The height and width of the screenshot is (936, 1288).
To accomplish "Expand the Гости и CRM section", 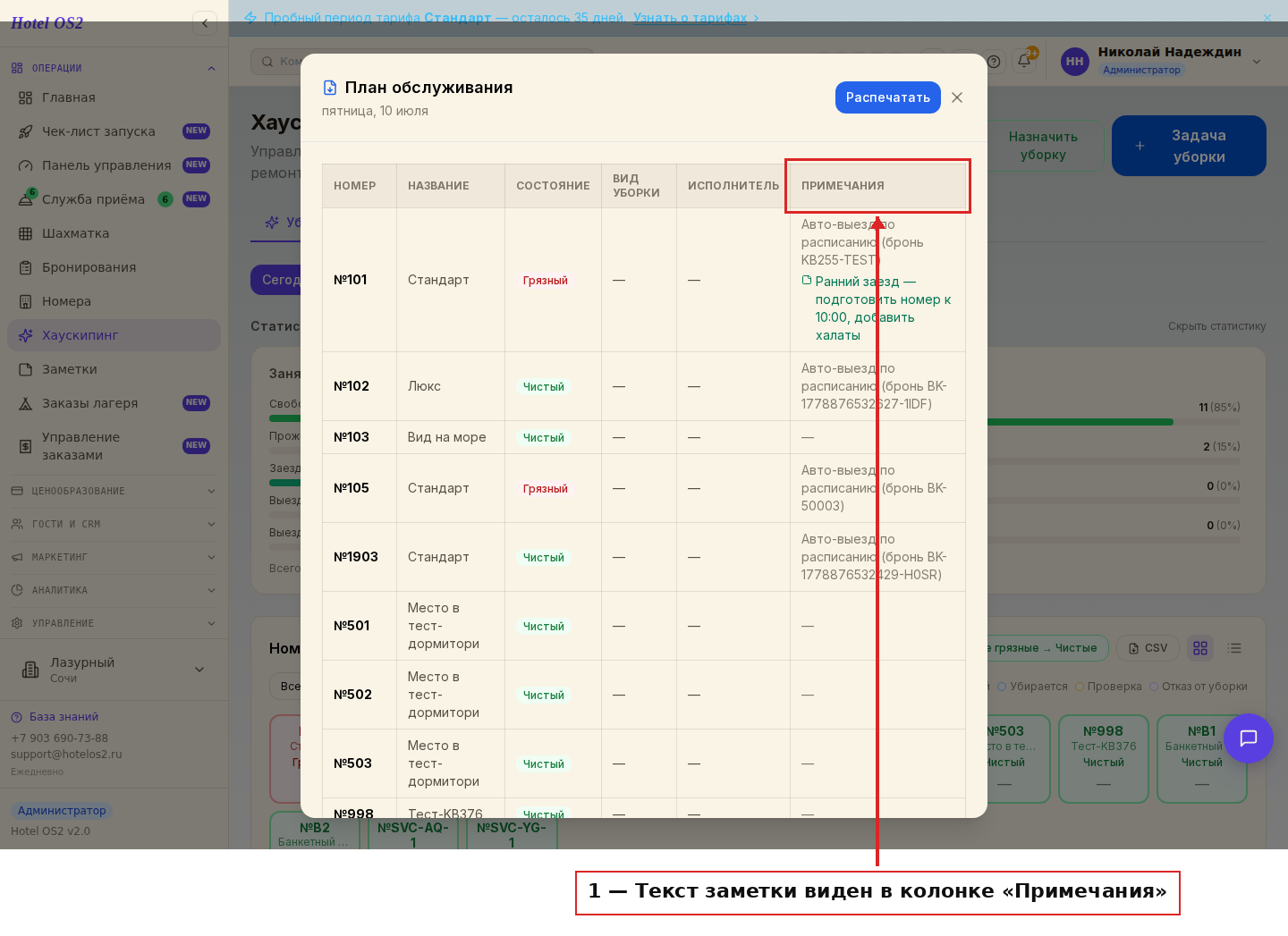I will (114, 524).
